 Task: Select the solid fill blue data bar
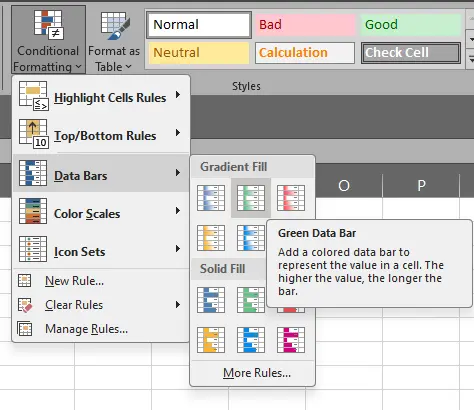pos(211,300)
